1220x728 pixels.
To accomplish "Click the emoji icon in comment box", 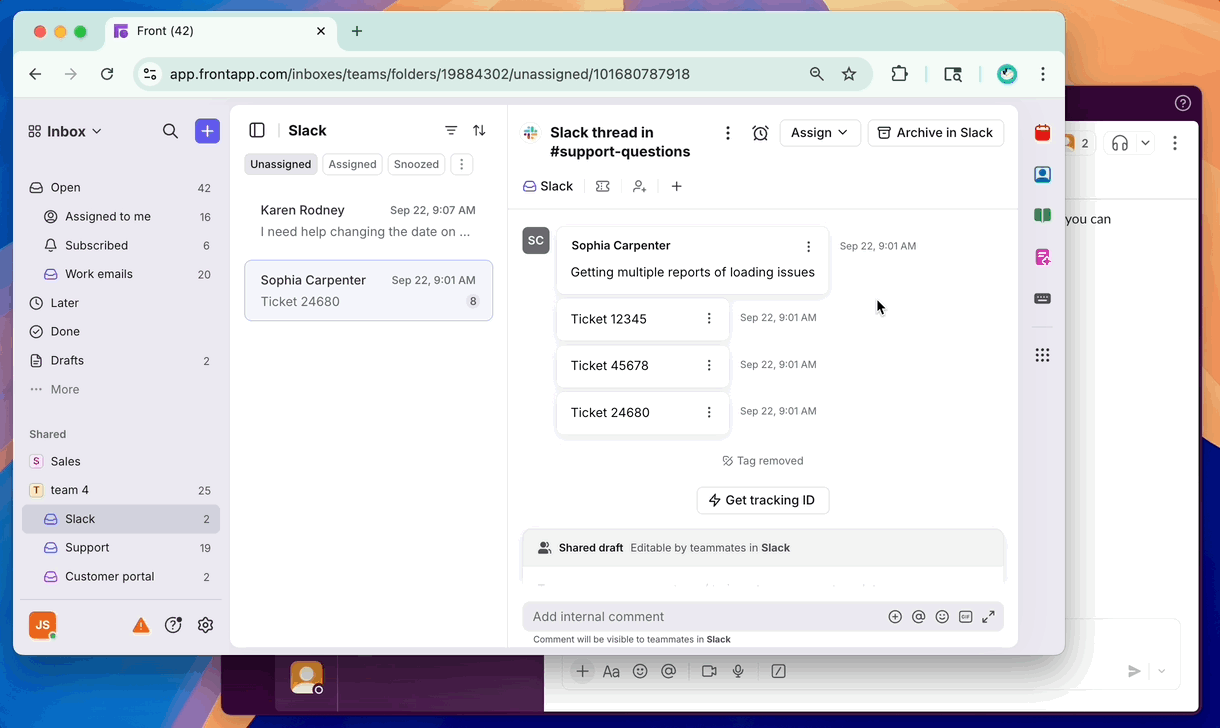I will tap(942, 617).
